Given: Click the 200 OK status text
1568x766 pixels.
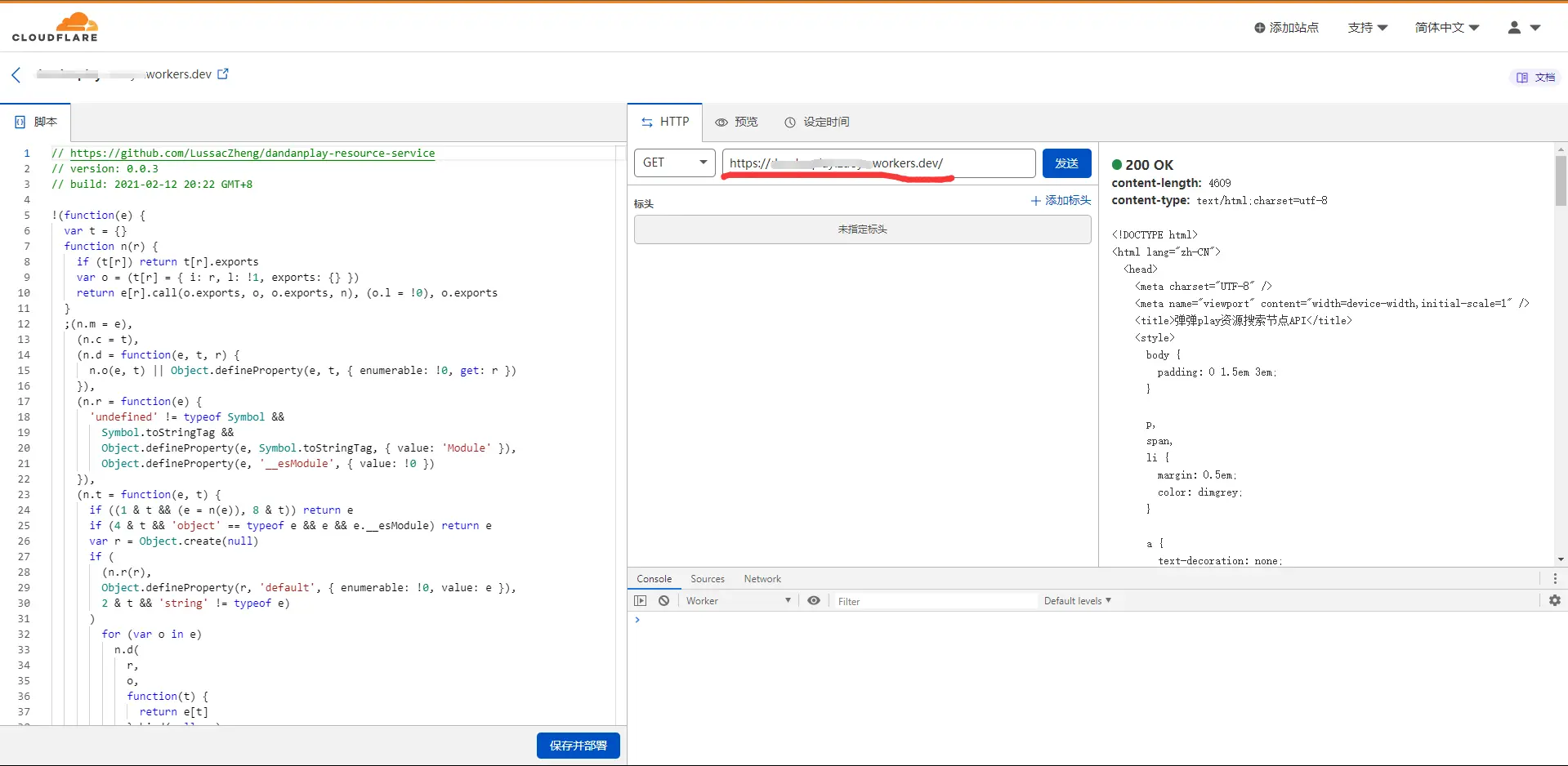Looking at the screenshot, I should click(1149, 165).
